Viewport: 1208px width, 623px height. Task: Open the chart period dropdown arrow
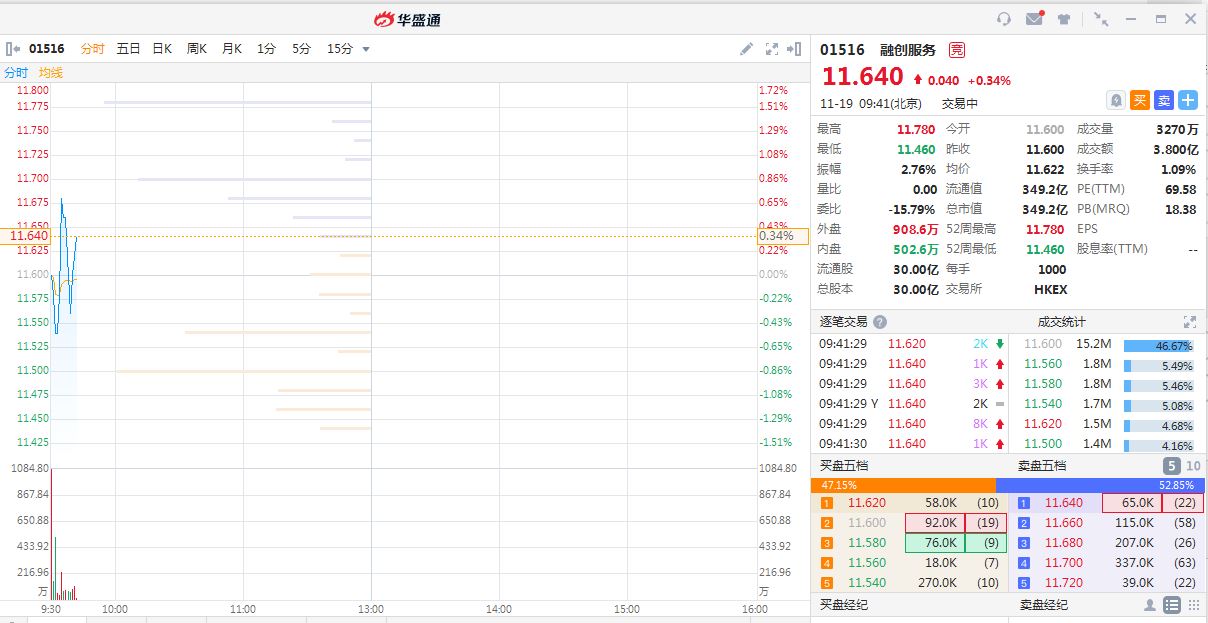point(366,49)
